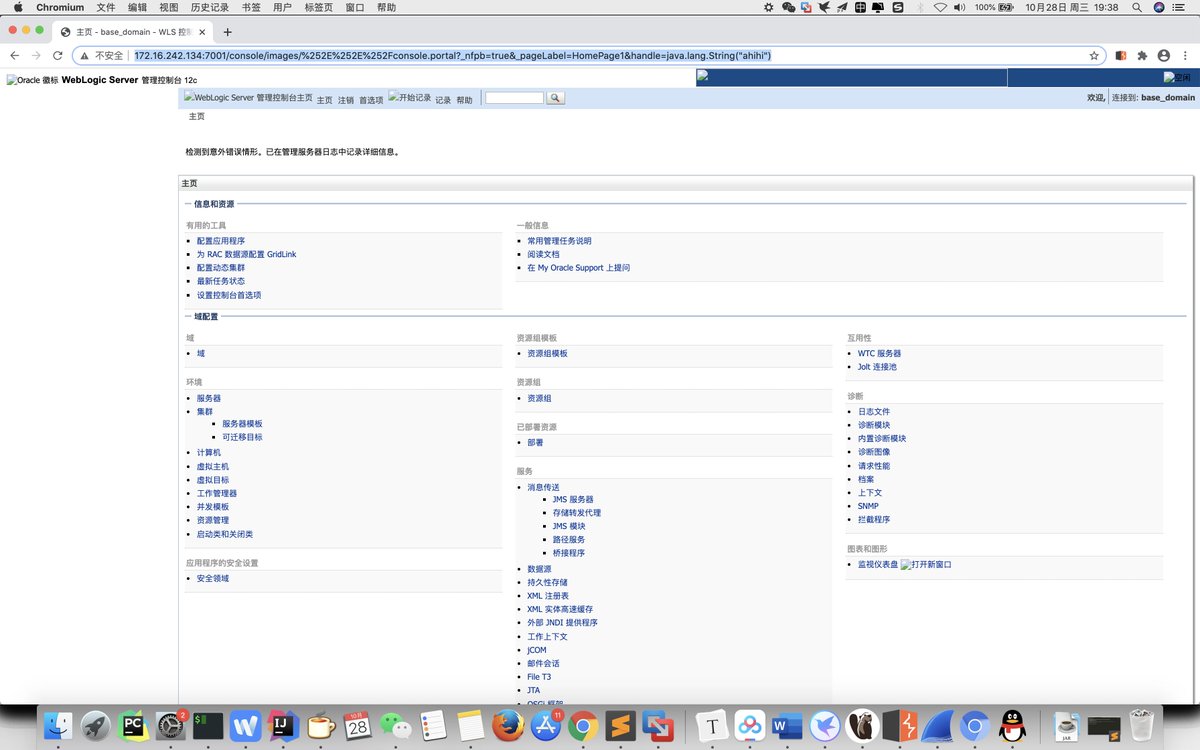Click 注销 in the console toolbar
1200x750 pixels.
pyautogui.click(x=346, y=100)
